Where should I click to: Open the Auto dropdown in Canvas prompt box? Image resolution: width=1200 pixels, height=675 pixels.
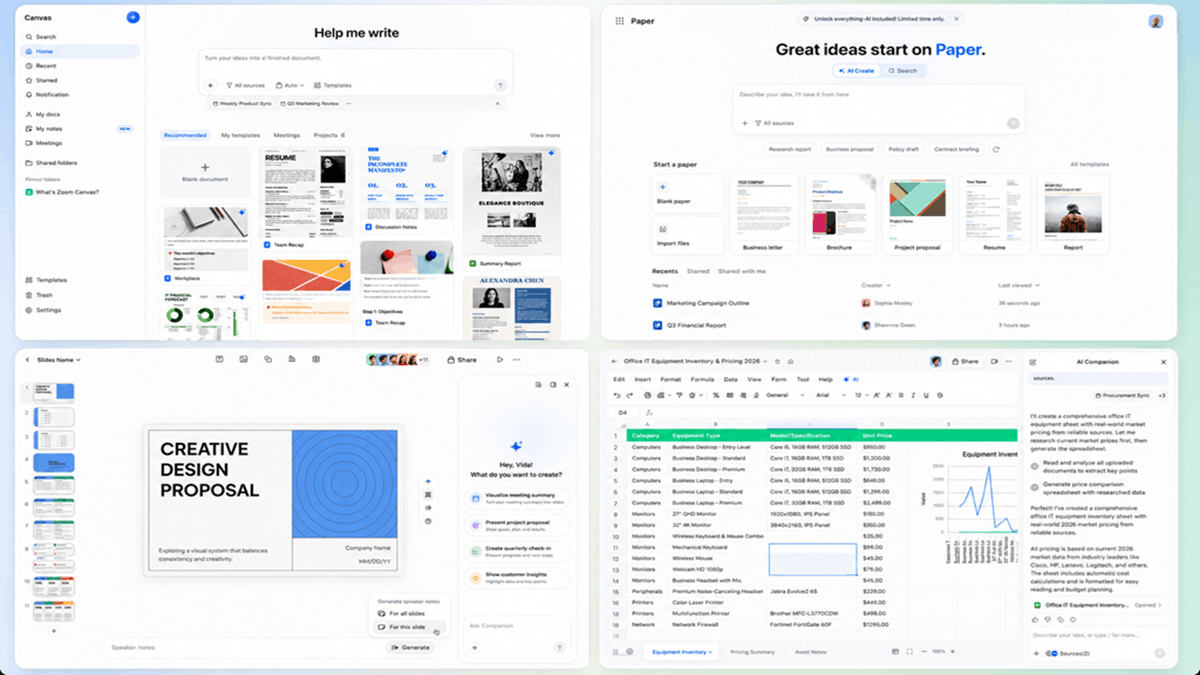(x=291, y=86)
